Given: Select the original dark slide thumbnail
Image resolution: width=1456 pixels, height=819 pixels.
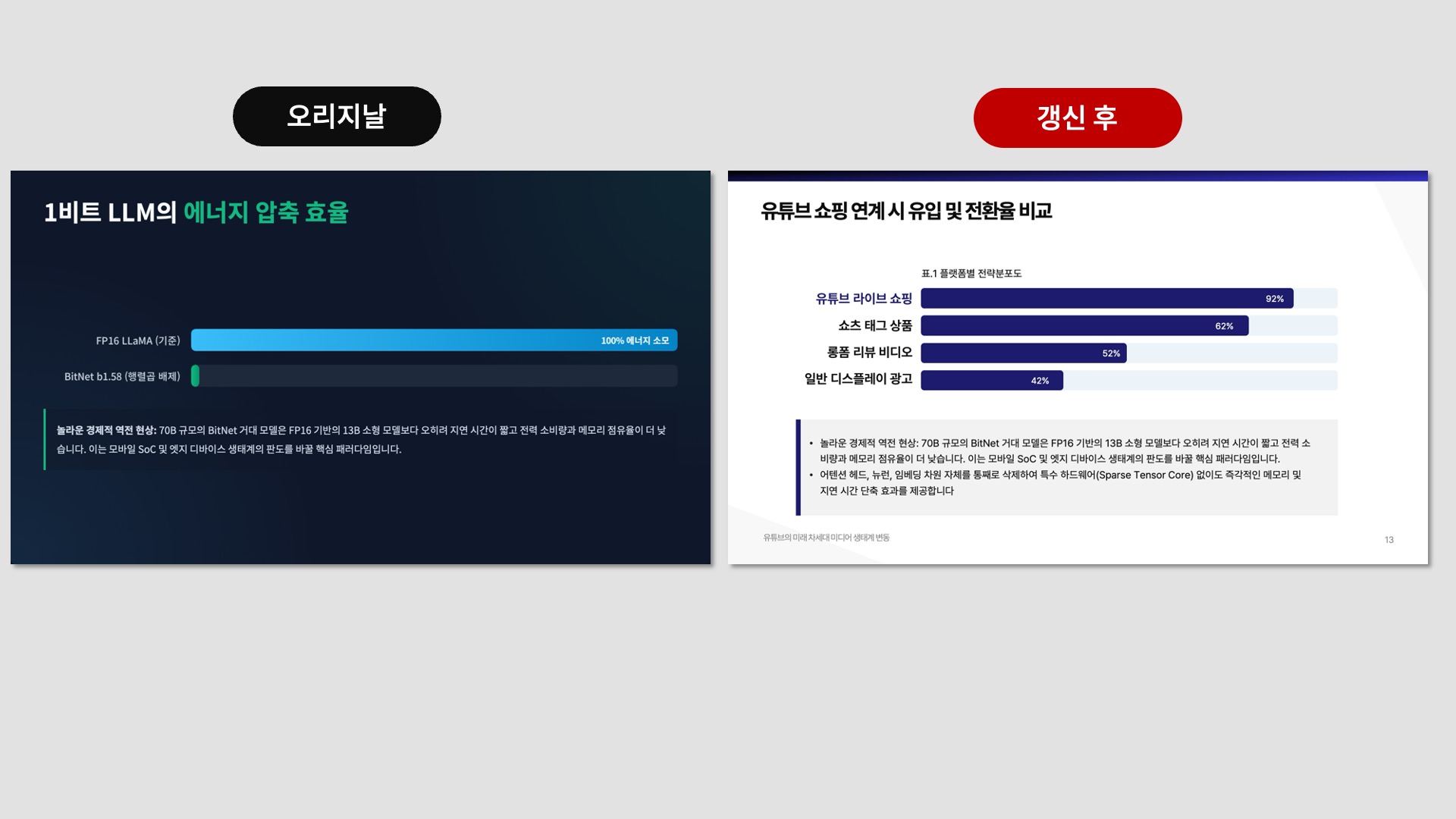Looking at the screenshot, I should click(360, 367).
